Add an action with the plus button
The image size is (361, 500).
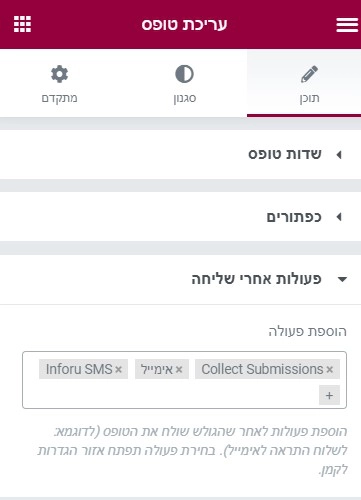tap(329, 395)
